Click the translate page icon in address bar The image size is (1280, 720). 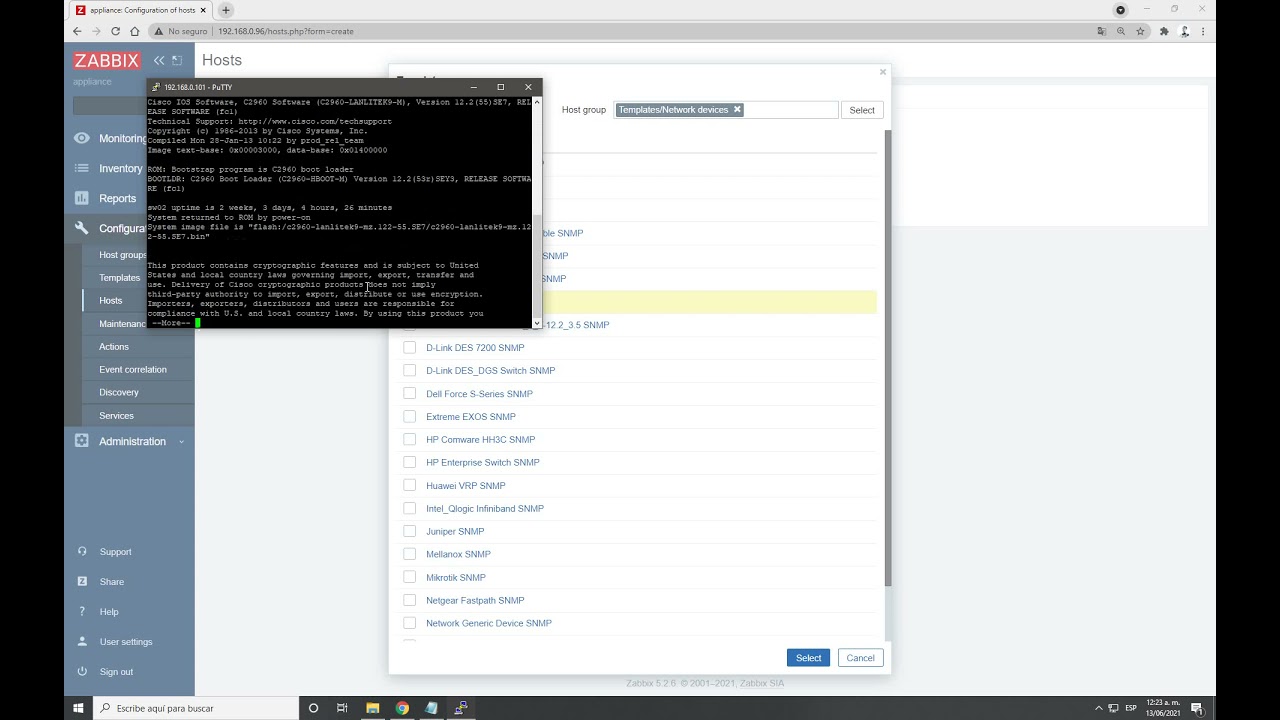(1102, 31)
